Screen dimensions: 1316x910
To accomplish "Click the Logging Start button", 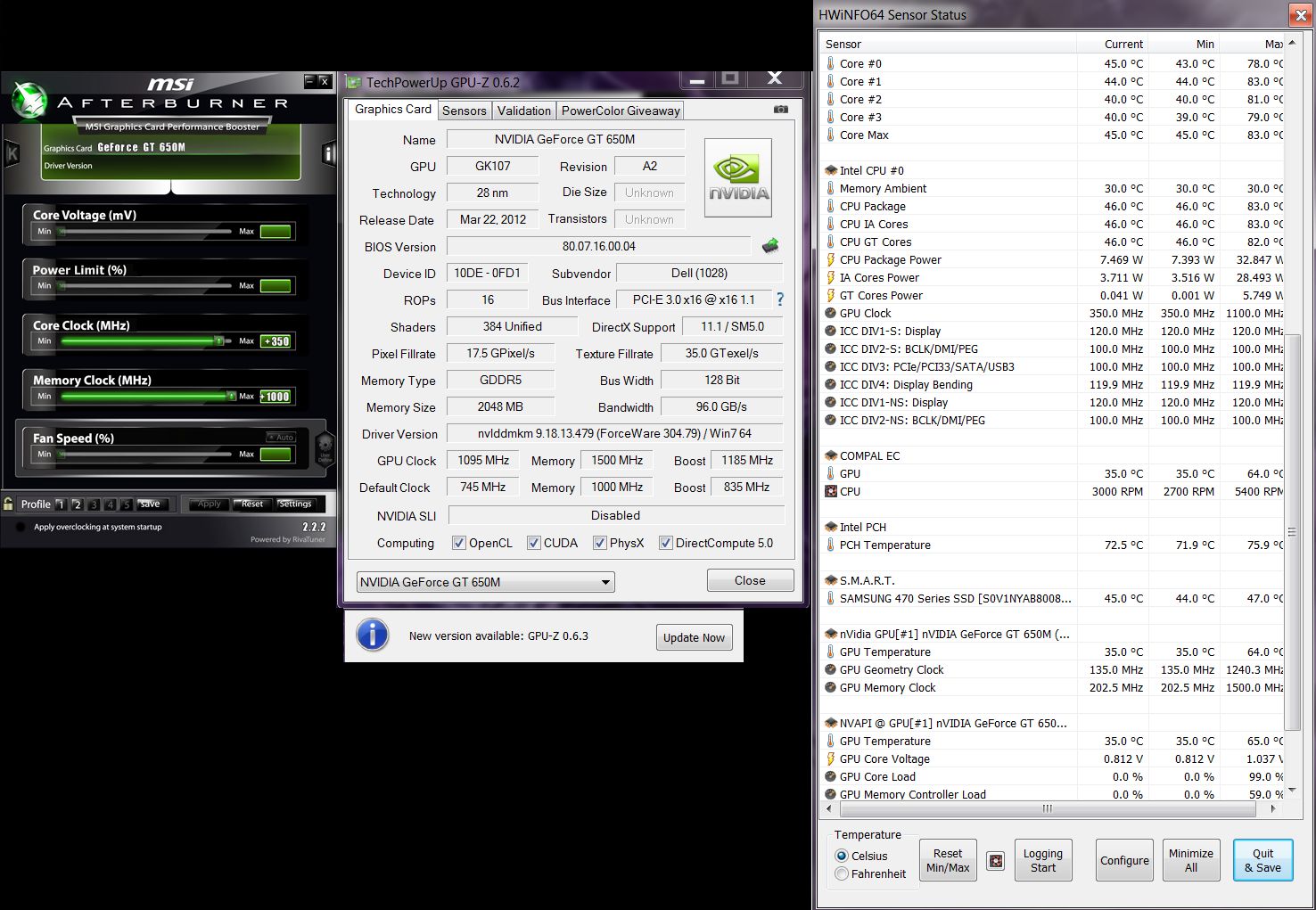I will pyautogui.click(x=1043, y=860).
